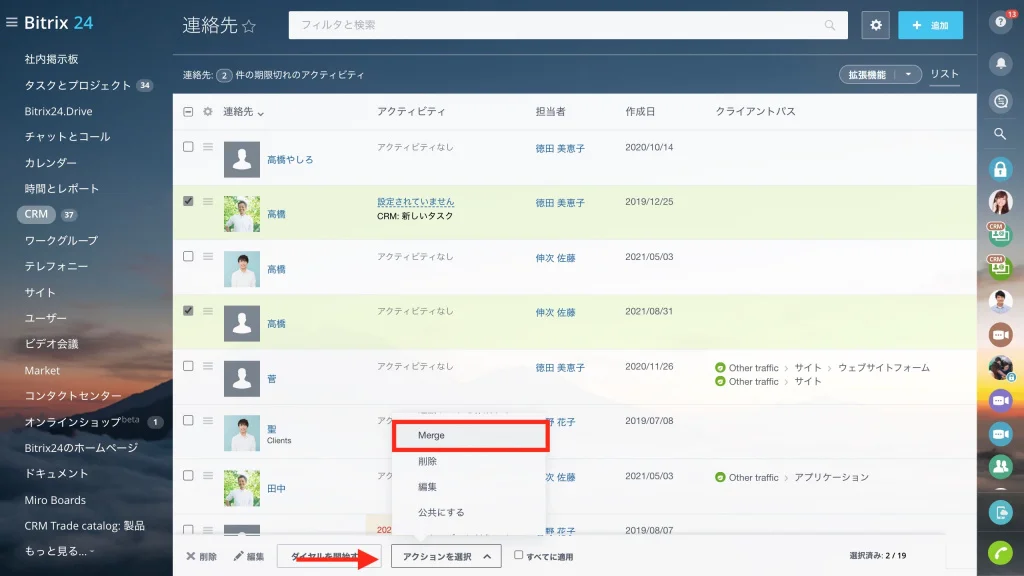Open the upper CRM chat icon in right sidebar

(x=999, y=234)
